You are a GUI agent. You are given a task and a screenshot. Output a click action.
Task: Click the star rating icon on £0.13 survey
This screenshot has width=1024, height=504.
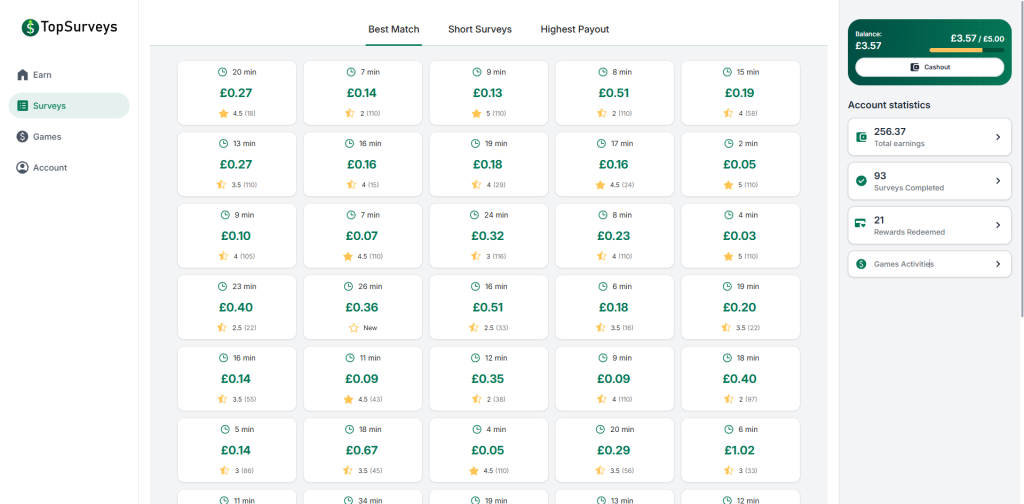pyautogui.click(x=476, y=113)
